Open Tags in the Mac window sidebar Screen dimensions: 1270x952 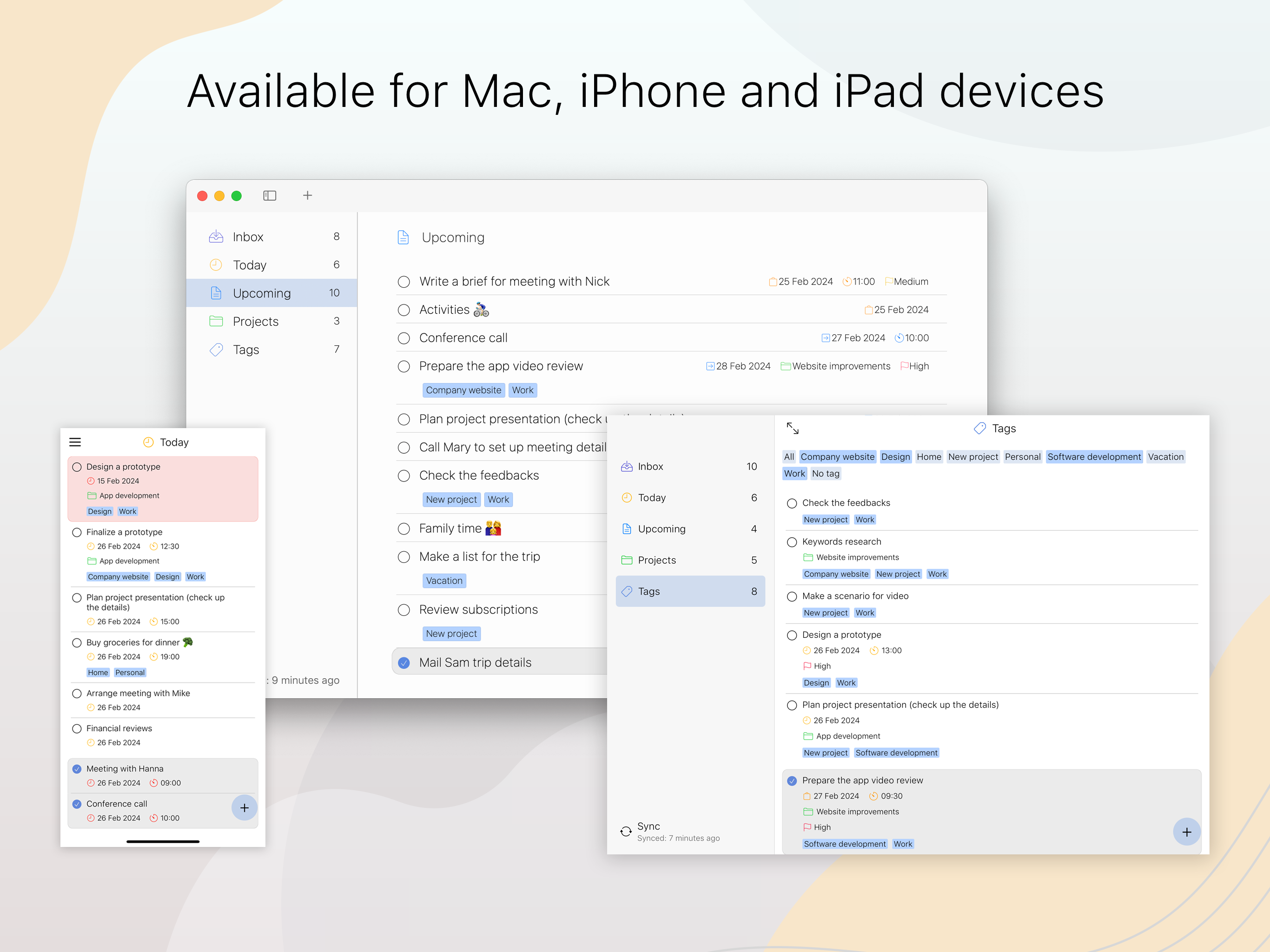[x=271, y=349]
